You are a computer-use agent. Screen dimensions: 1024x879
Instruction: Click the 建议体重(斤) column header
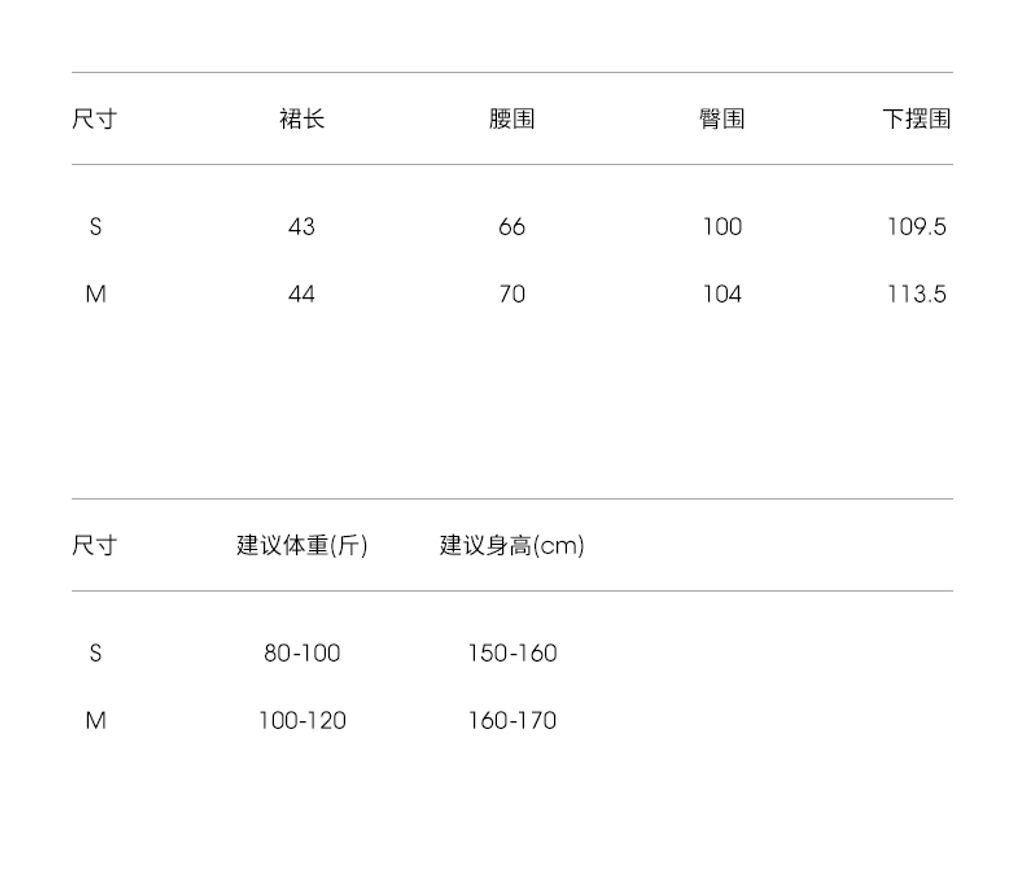pos(302,546)
